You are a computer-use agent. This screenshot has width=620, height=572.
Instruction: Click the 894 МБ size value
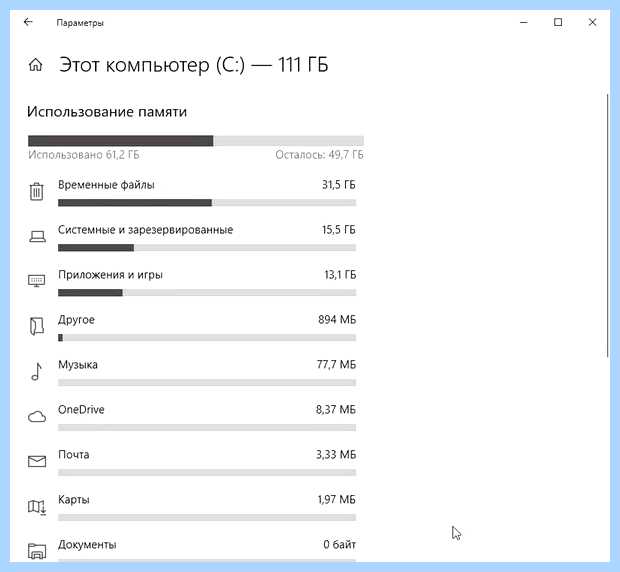[x=337, y=319]
